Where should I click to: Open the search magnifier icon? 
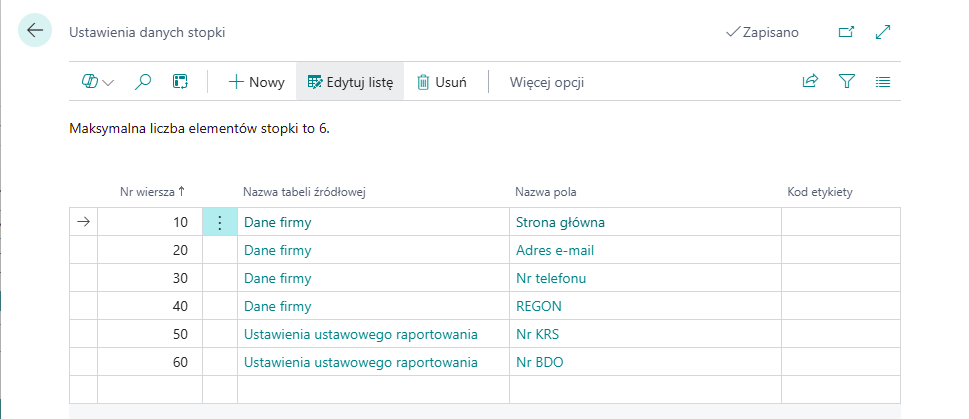(x=143, y=82)
